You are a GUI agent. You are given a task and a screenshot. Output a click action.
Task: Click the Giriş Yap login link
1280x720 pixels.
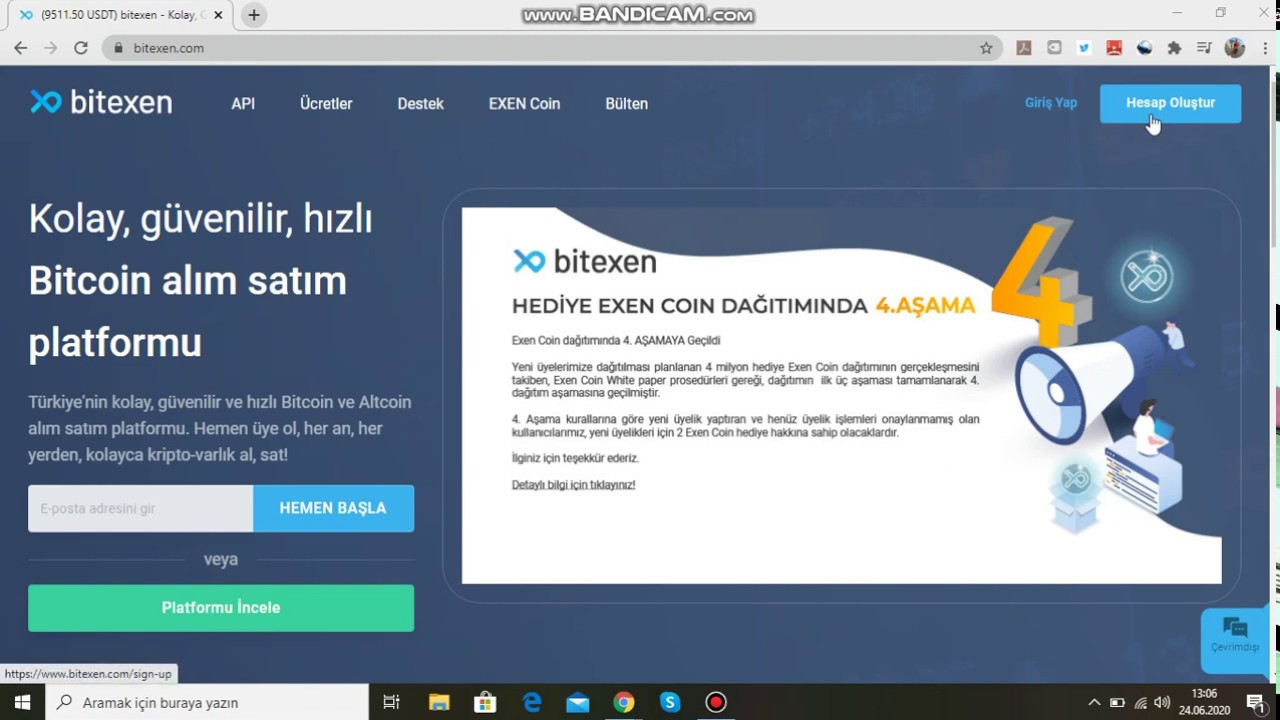1051,102
